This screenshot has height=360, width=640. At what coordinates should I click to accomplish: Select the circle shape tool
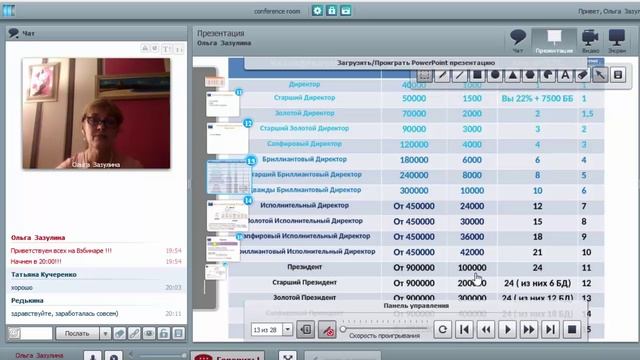pos(495,75)
